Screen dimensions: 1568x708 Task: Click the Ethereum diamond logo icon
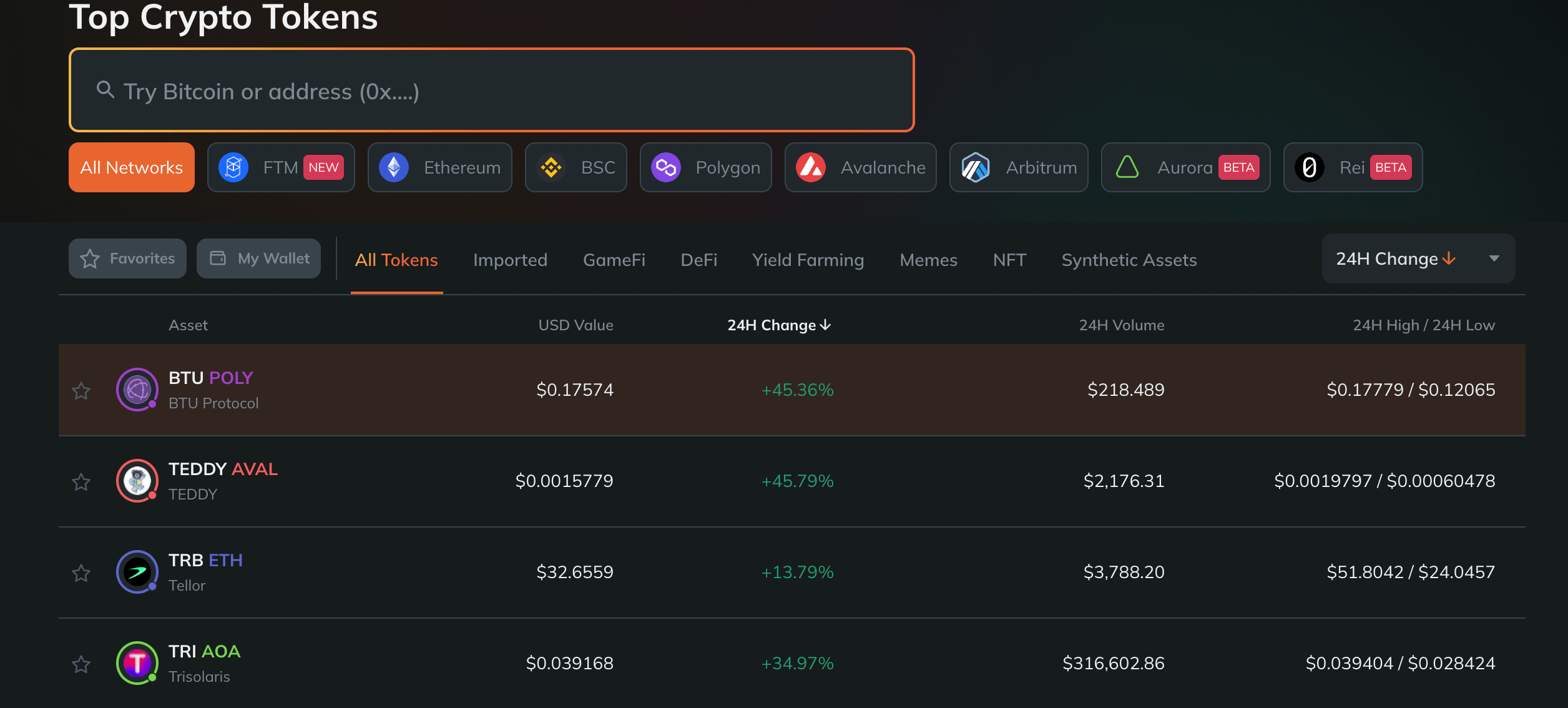(394, 167)
